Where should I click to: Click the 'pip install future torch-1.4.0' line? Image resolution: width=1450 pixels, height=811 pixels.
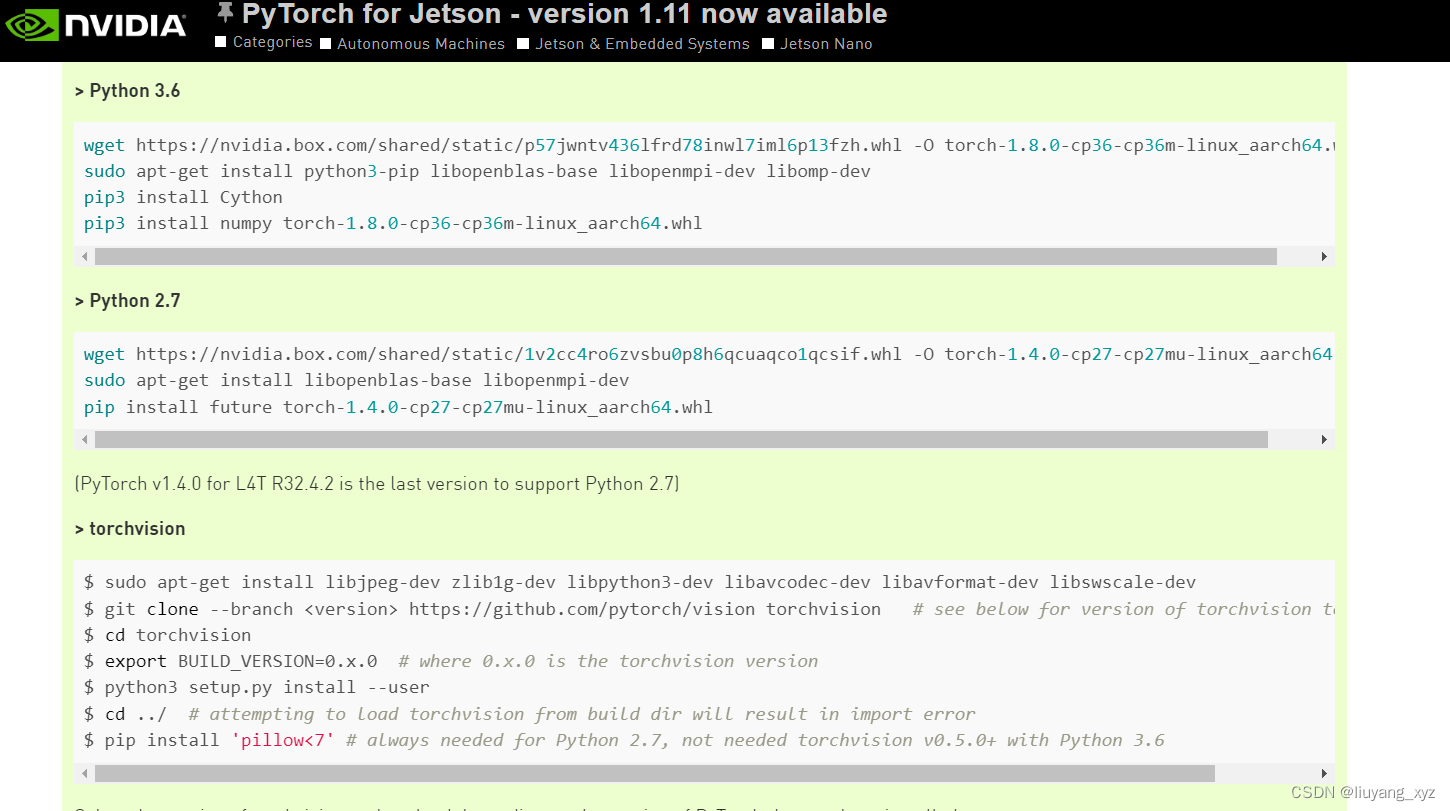click(398, 407)
